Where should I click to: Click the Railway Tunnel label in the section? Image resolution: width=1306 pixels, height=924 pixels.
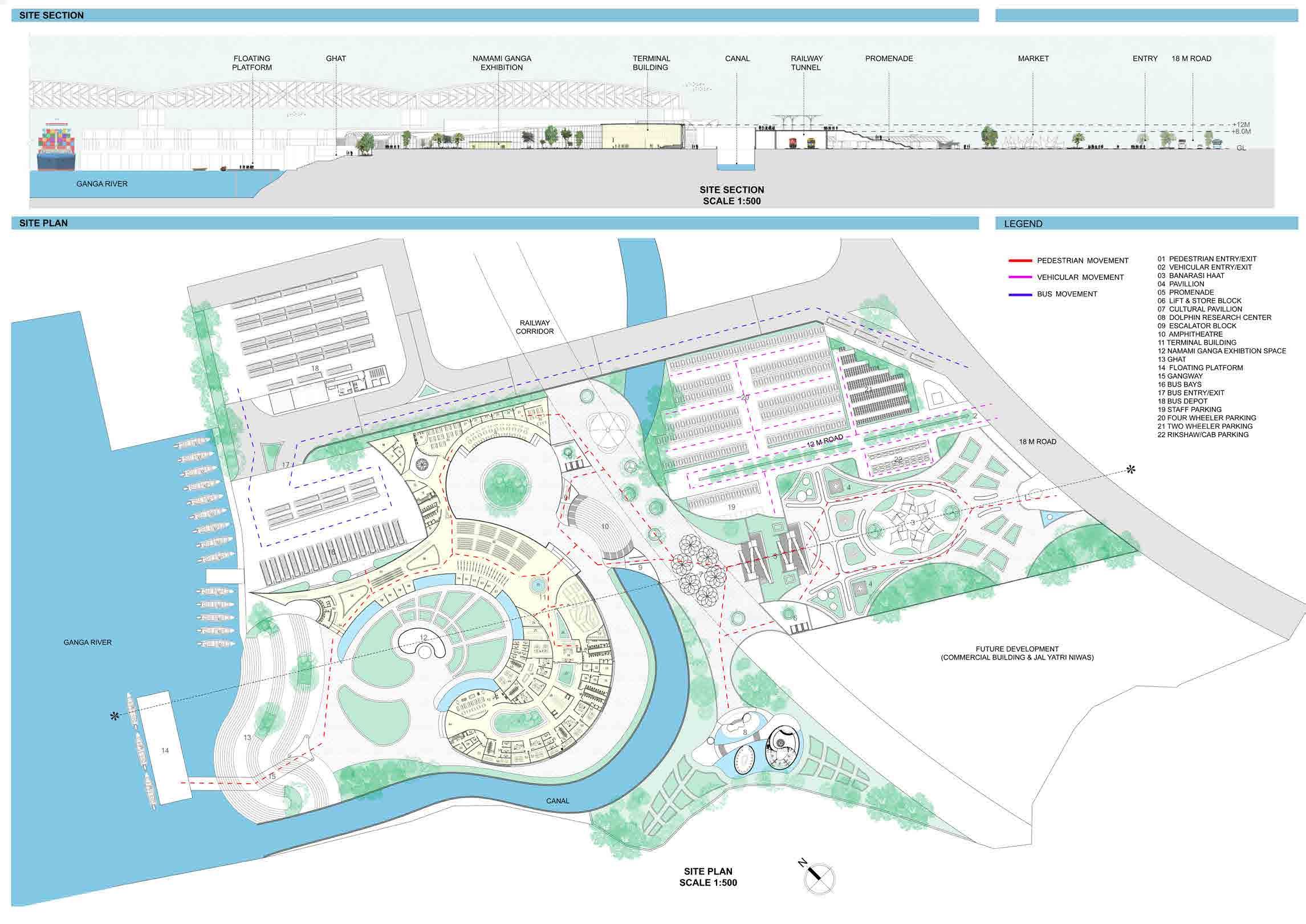(806, 63)
